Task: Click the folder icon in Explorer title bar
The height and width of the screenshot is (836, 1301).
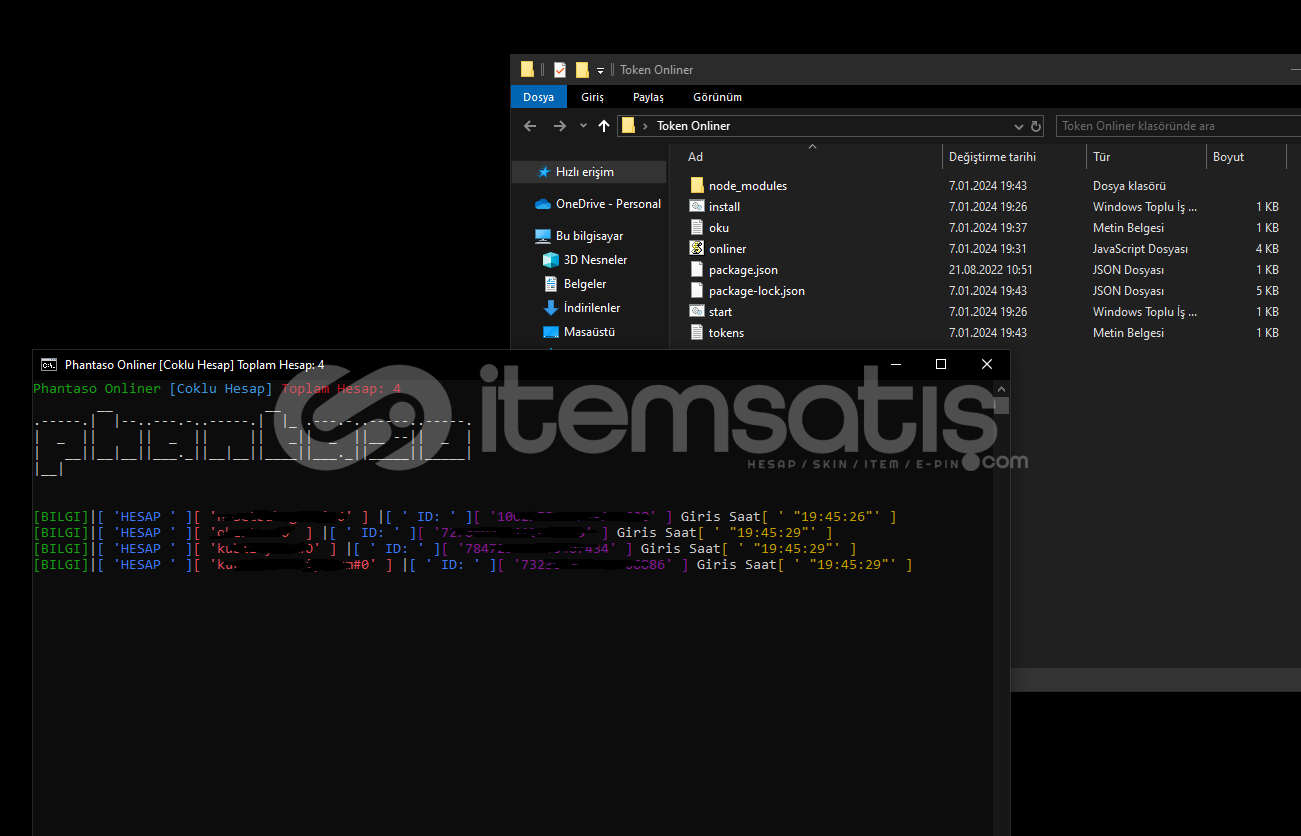Action: coord(527,70)
